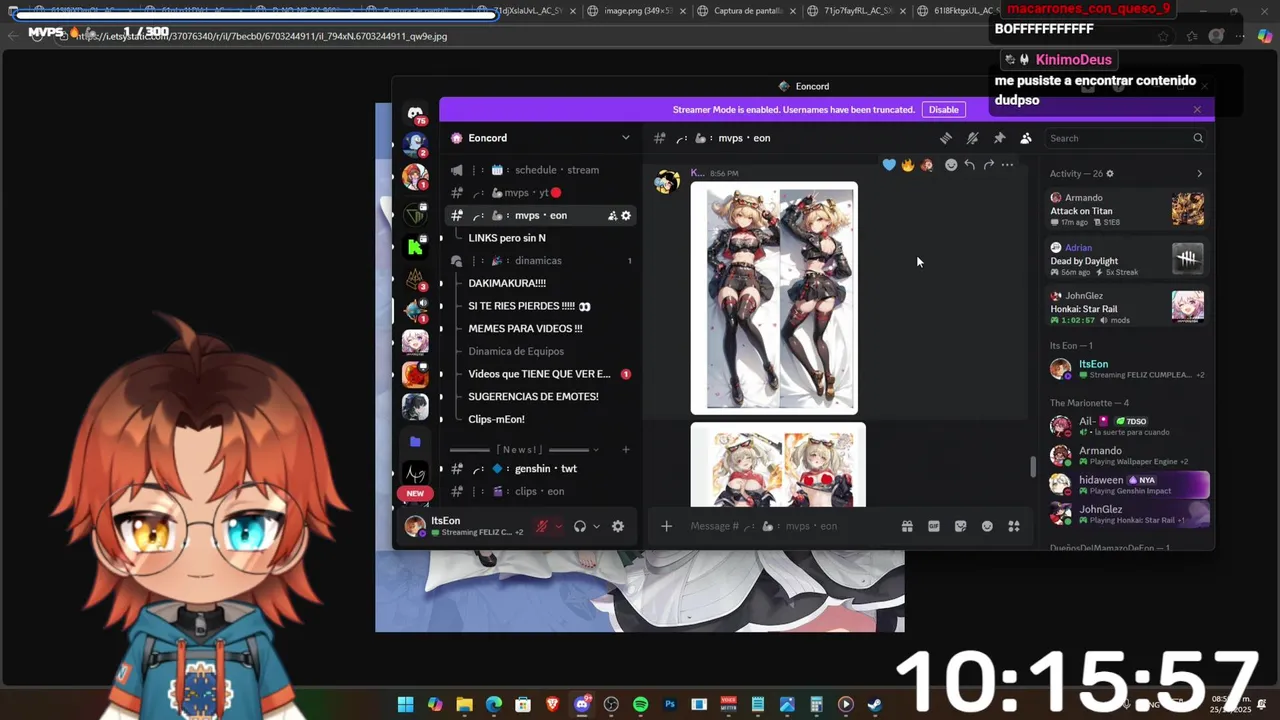Toggle the member list icon
Viewport: 1280px width, 720px height.
(x=1025, y=138)
